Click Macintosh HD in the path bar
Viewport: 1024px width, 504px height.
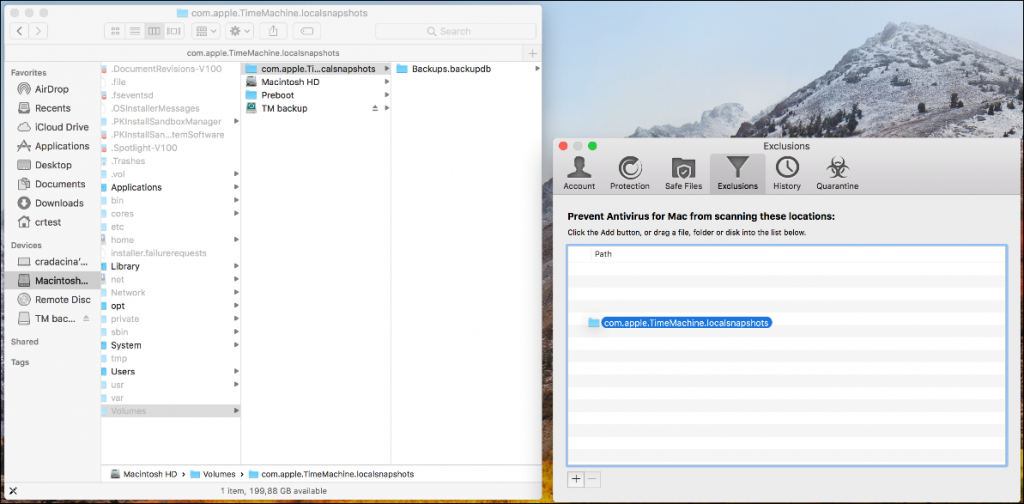pos(144,474)
